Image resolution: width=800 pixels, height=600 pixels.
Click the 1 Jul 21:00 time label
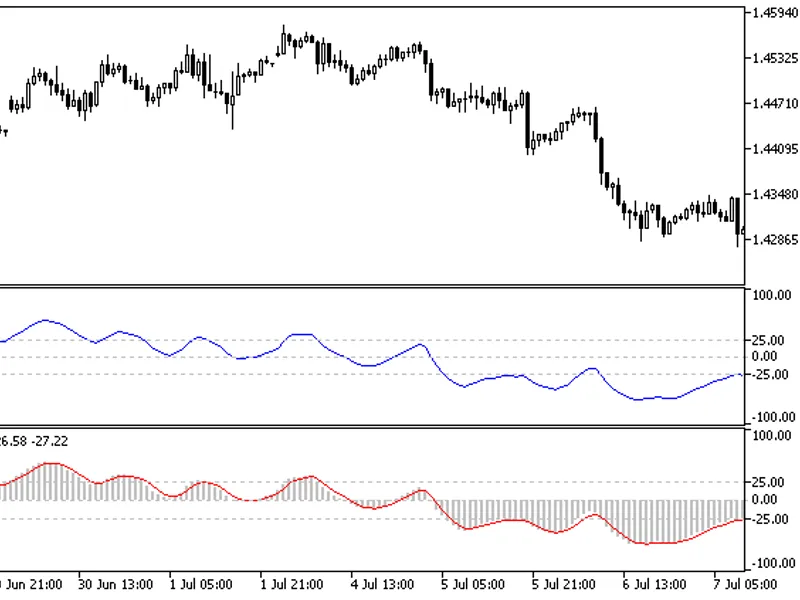click(x=292, y=584)
